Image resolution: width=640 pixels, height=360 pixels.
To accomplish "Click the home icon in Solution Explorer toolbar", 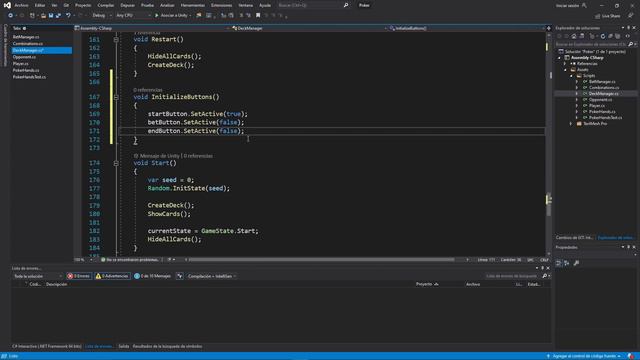I will click(x=573, y=36).
